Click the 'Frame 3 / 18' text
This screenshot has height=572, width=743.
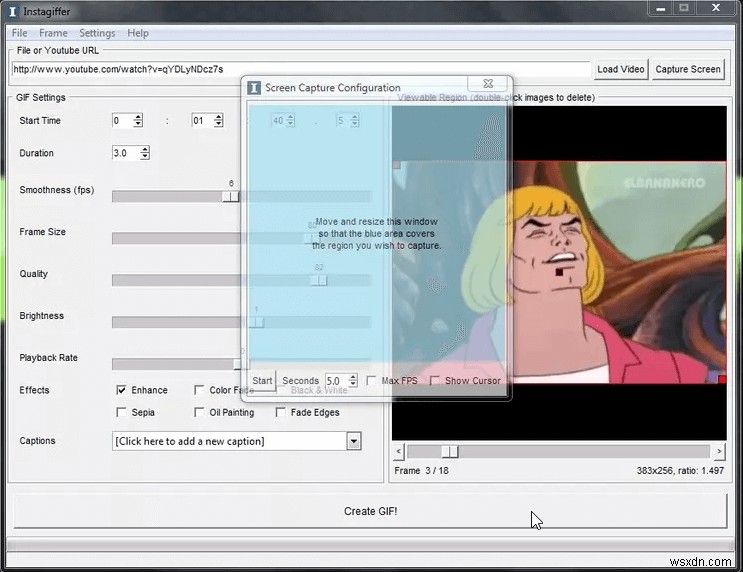421,471
